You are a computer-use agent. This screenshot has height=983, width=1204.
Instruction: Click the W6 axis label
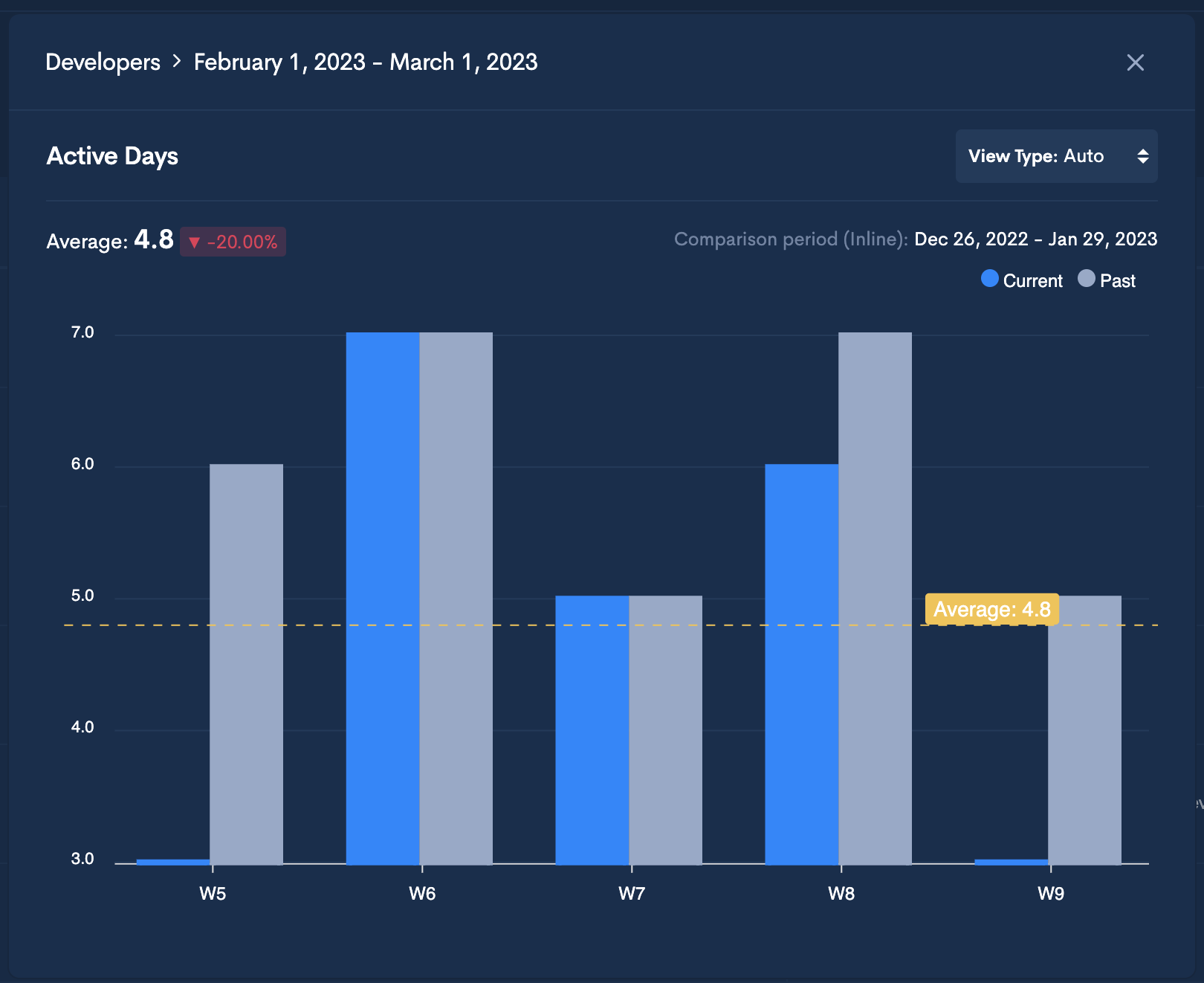422,894
